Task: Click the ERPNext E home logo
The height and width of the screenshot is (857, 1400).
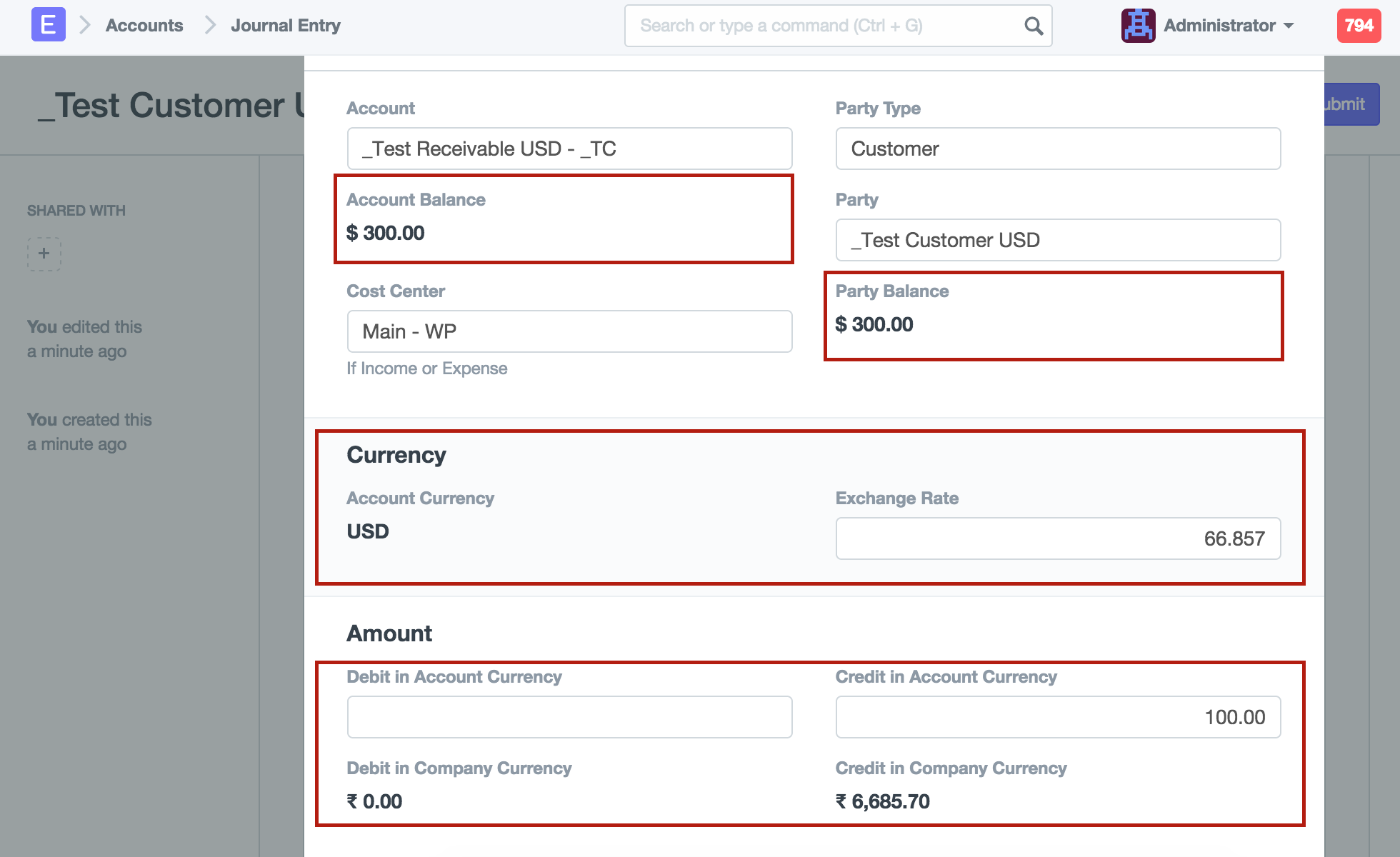Action: point(48,25)
